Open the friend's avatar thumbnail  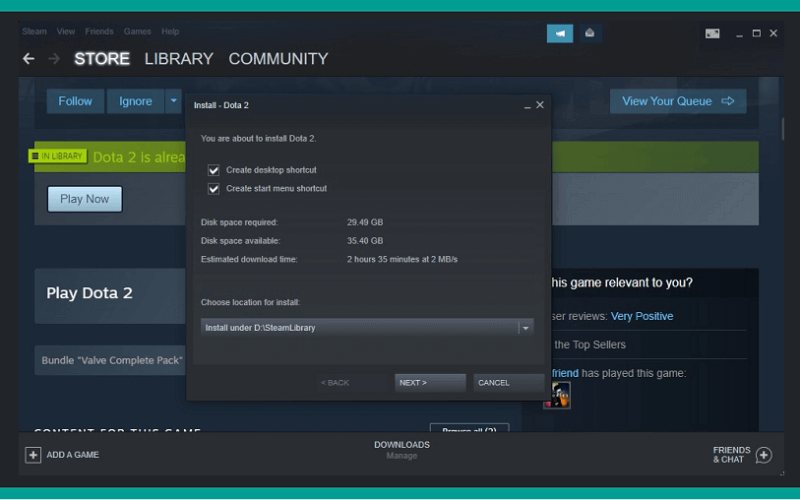coord(557,395)
